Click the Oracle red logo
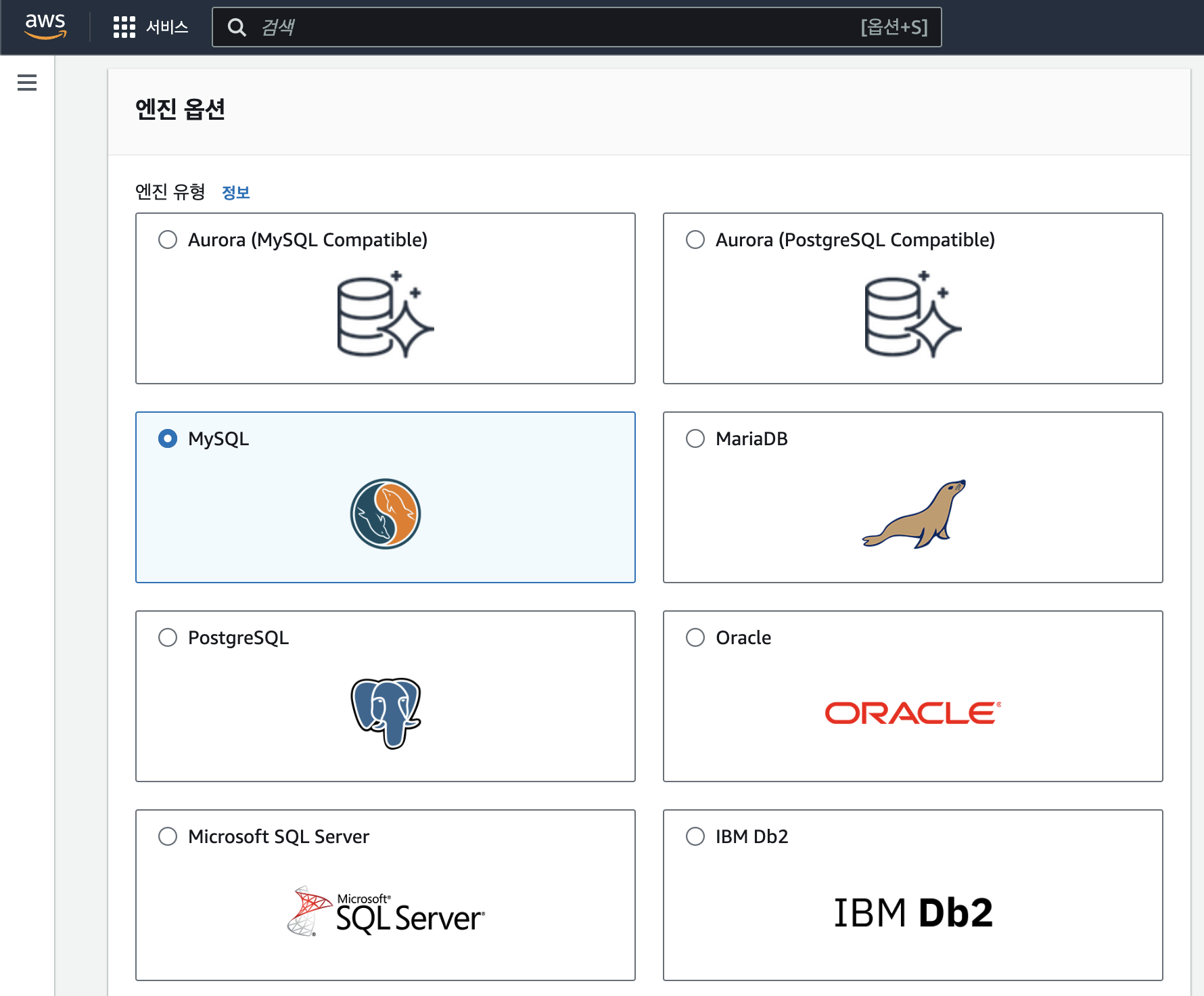The image size is (1204, 996). 913,713
